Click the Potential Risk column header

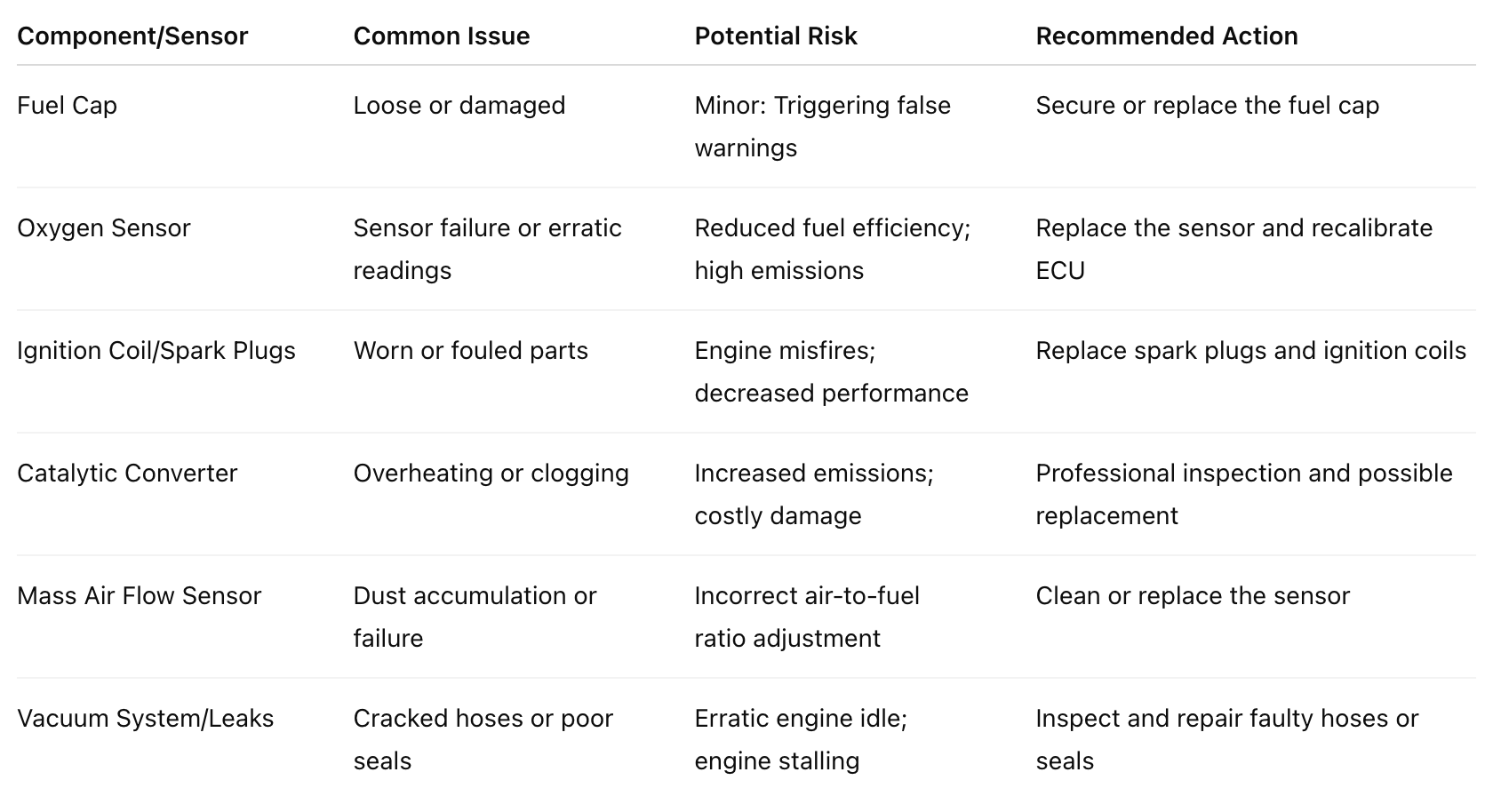[x=776, y=36]
